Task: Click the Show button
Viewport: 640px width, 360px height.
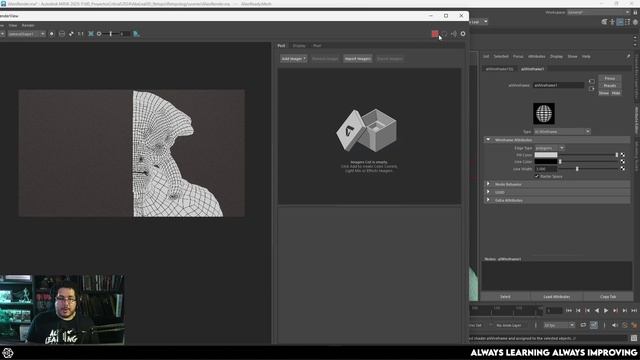Action: [604, 93]
